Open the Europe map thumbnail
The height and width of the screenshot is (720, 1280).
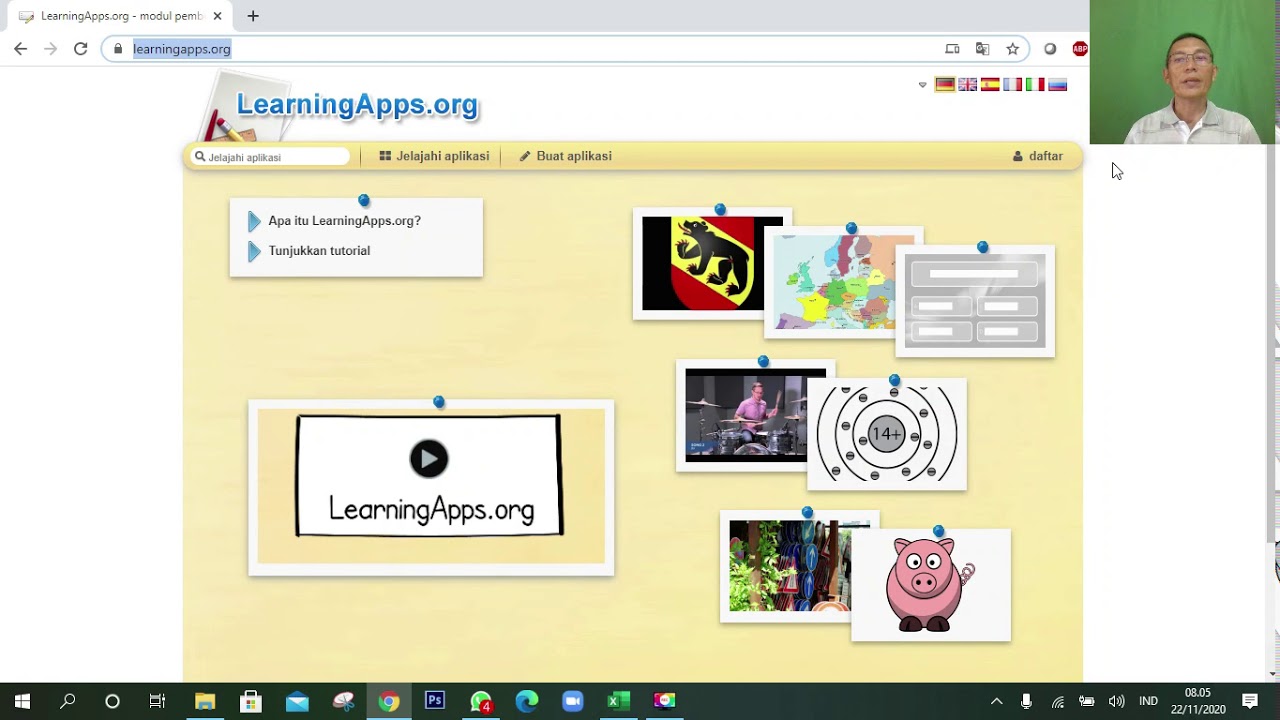[x=845, y=283]
